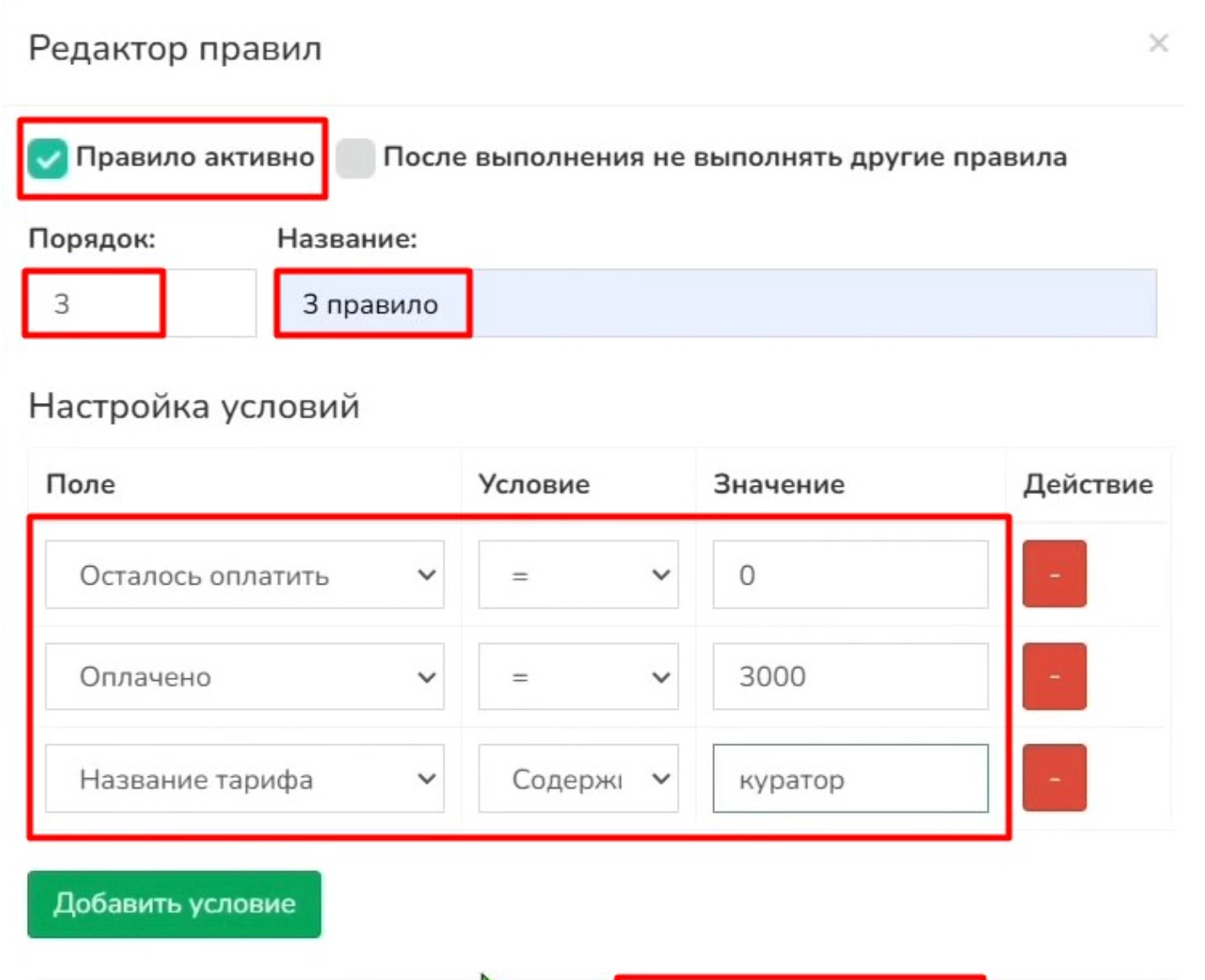Remove the Осталось оплатить condition with minus button
Viewport: 1205px width, 980px height.
coord(1054,574)
